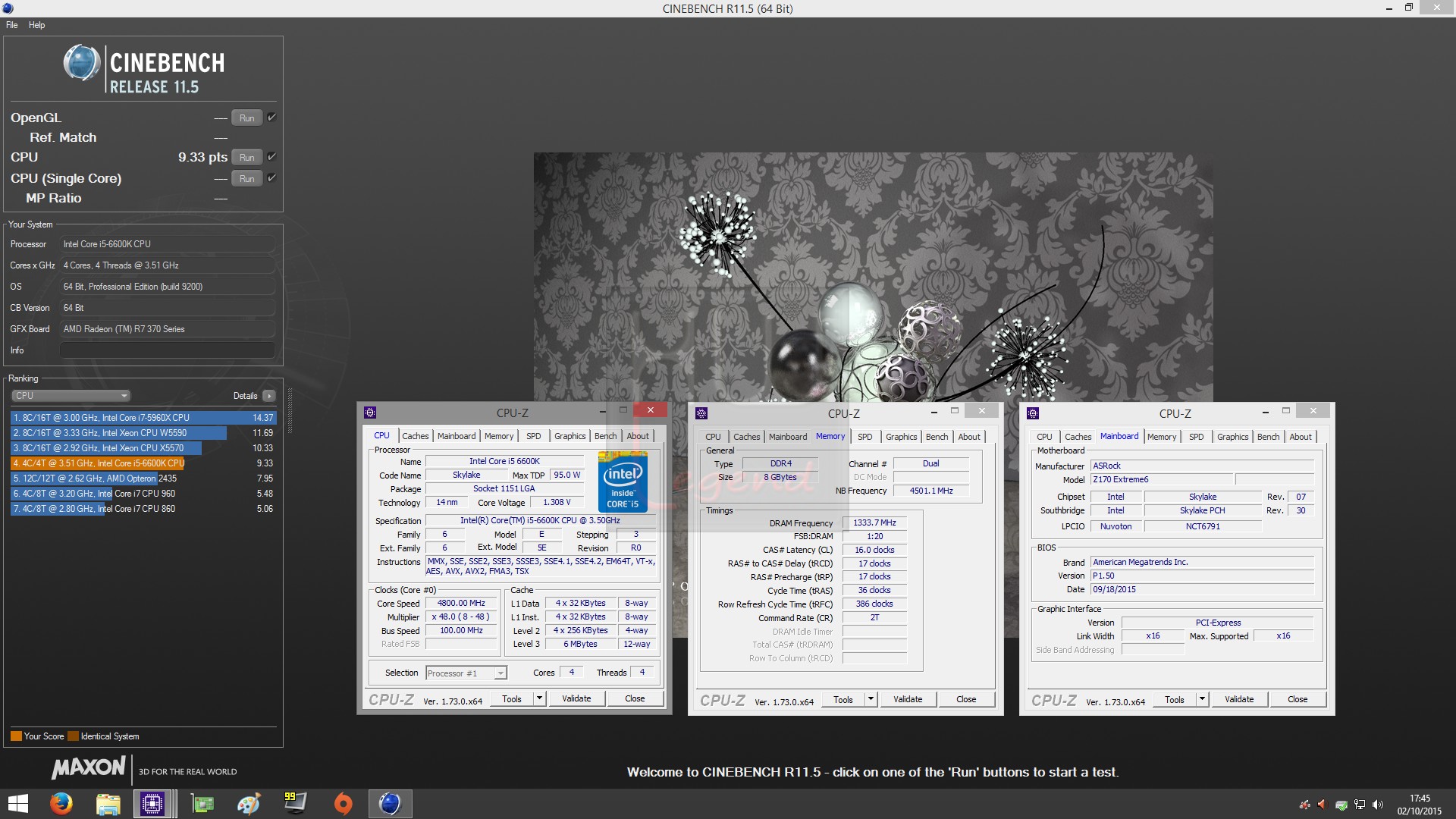The image size is (1456, 819).
Task: Select ranking row AMD Opteron 2435
Action: click(143, 479)
